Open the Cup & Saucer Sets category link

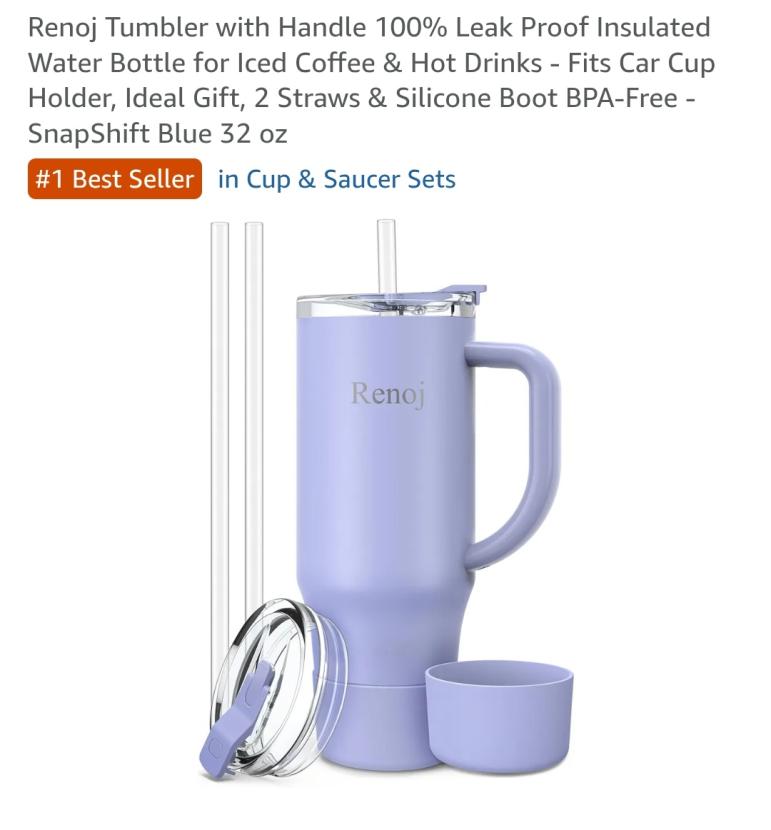tap(337, 179)
